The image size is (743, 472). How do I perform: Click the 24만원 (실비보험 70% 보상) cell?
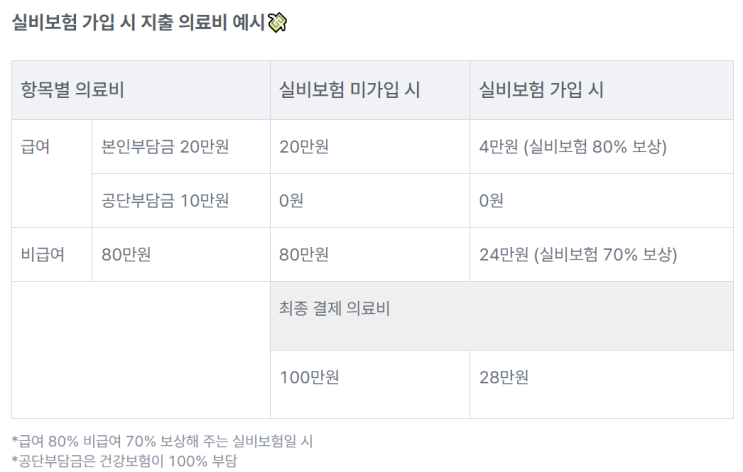click(601, 254)
